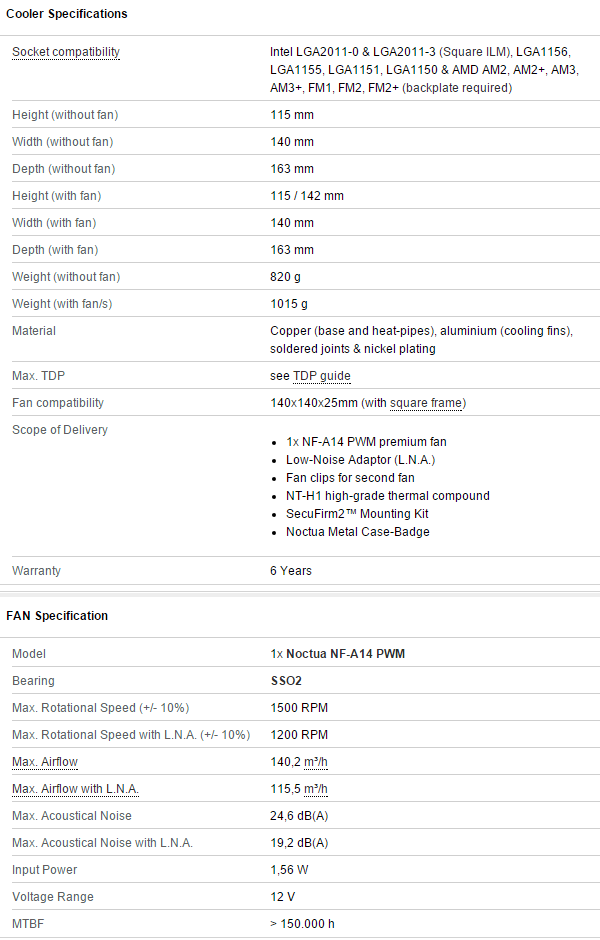The image size is (600, 940).
Task: Click the NF-A14 PWM premium fan item
Action: click(x=366, y=442)
